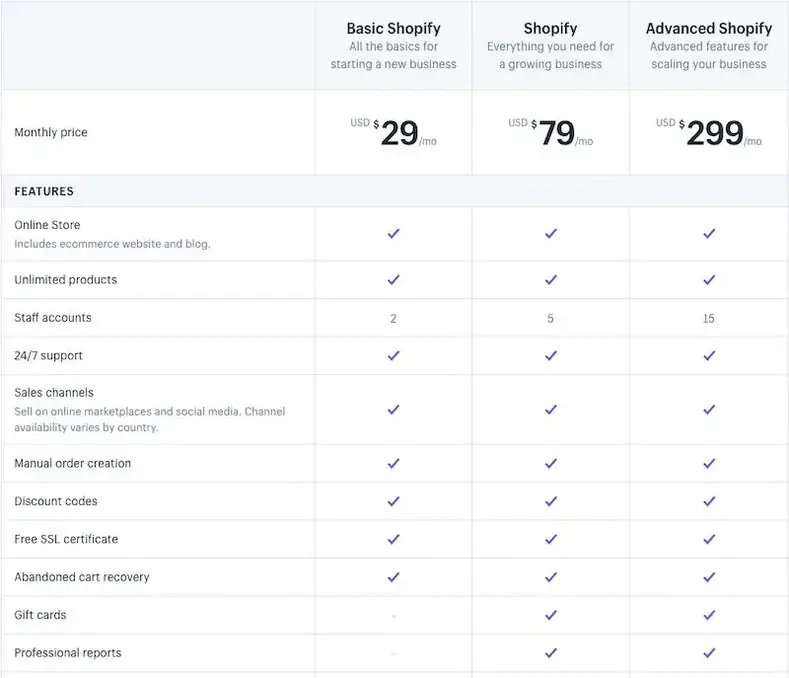This screenshot has height=678, width=789.
Task: Click Basic Shopify Free SSL certificate checkmark
Action: pos(393,539)
